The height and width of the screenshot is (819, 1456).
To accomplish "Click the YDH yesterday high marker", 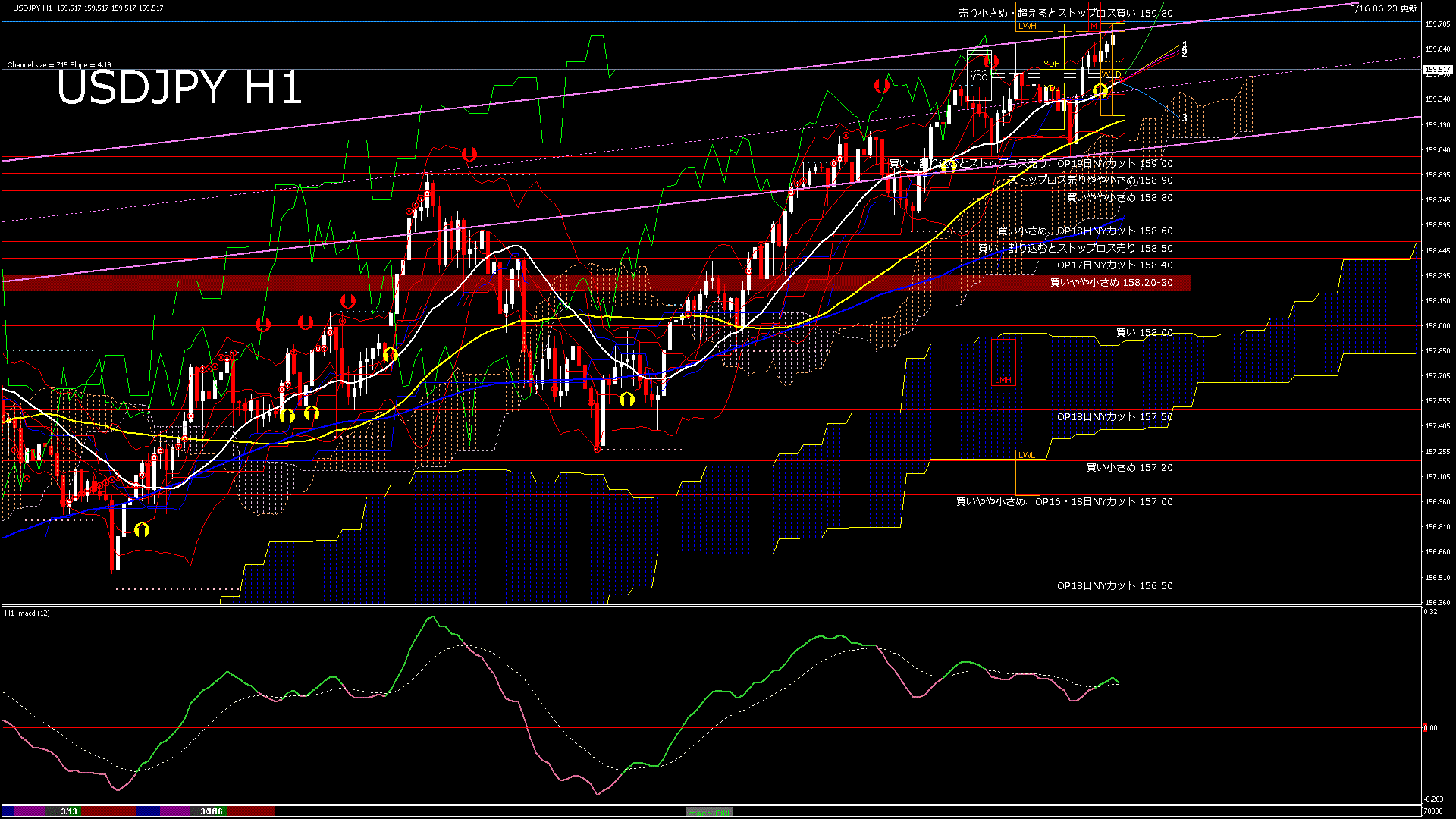I will point(1051,64).
